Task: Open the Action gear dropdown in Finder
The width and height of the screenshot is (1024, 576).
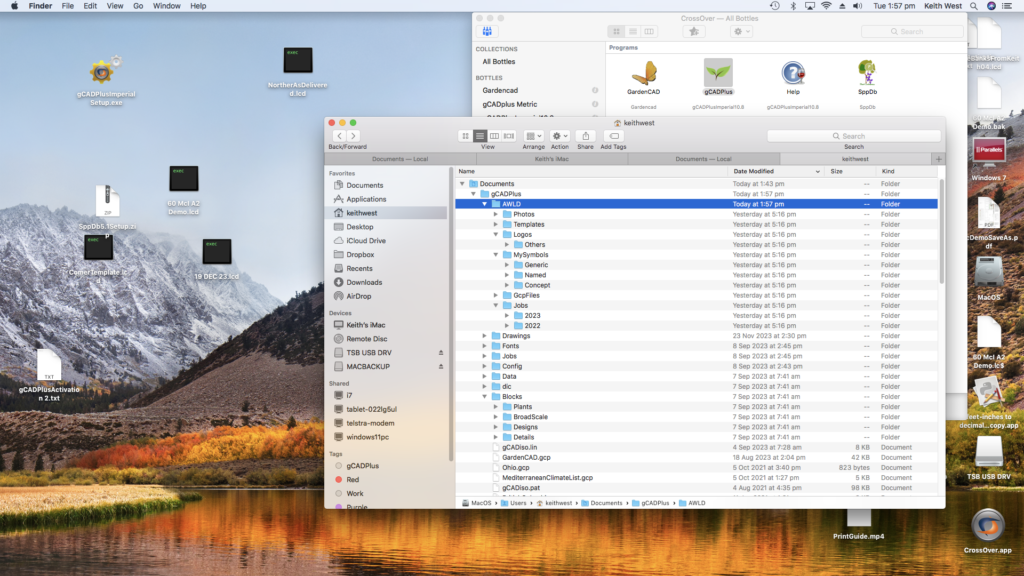Action: (560, 136)
